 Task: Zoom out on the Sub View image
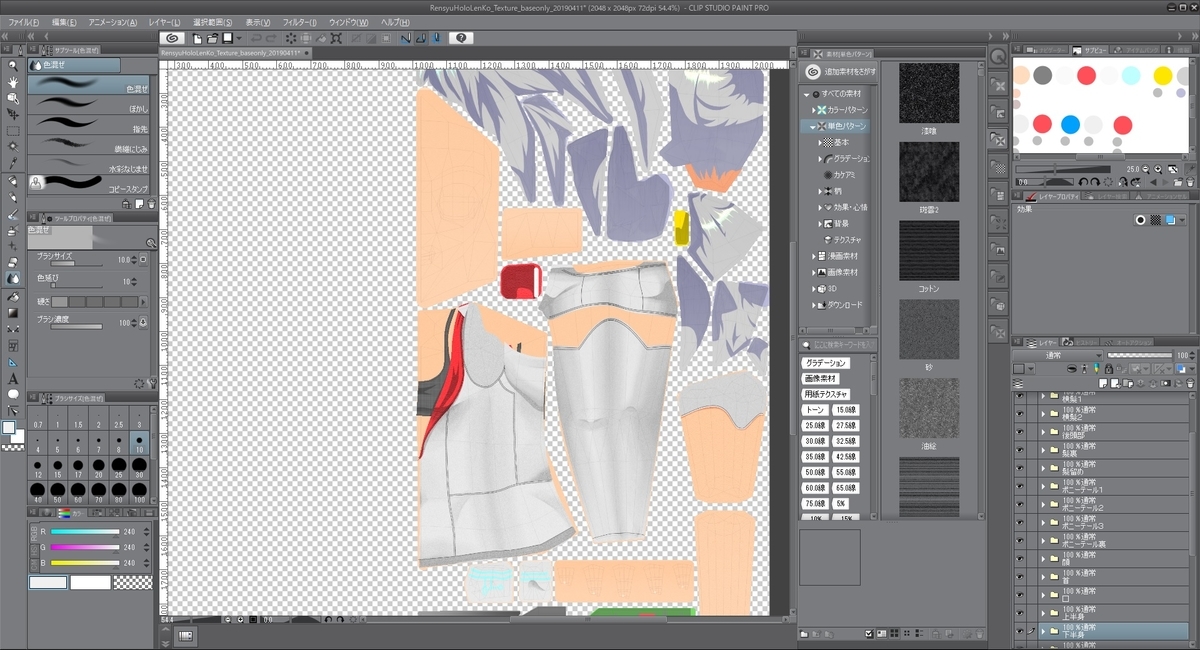(x=1146, y=169)
